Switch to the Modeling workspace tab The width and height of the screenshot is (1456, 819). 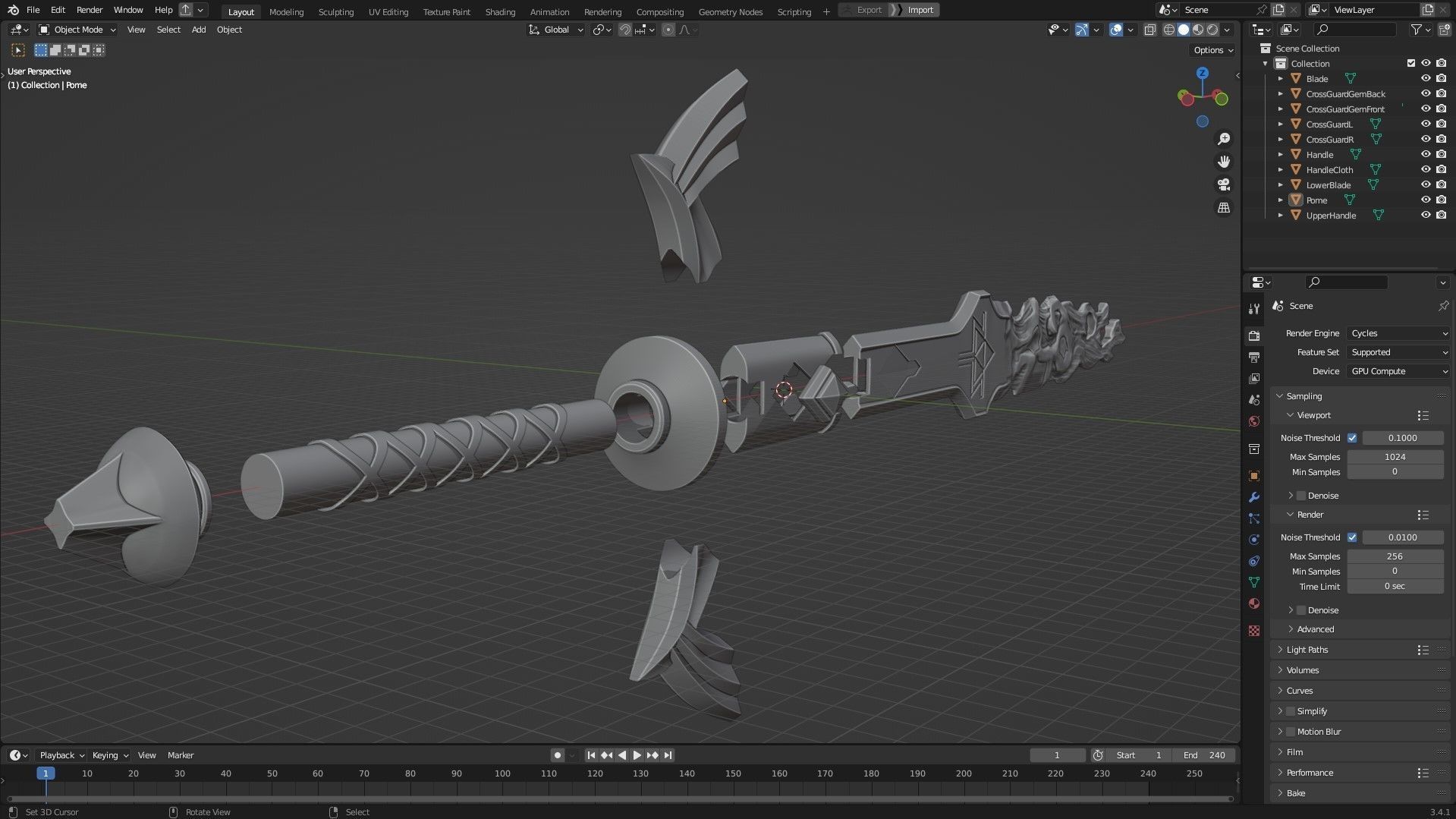286,11
